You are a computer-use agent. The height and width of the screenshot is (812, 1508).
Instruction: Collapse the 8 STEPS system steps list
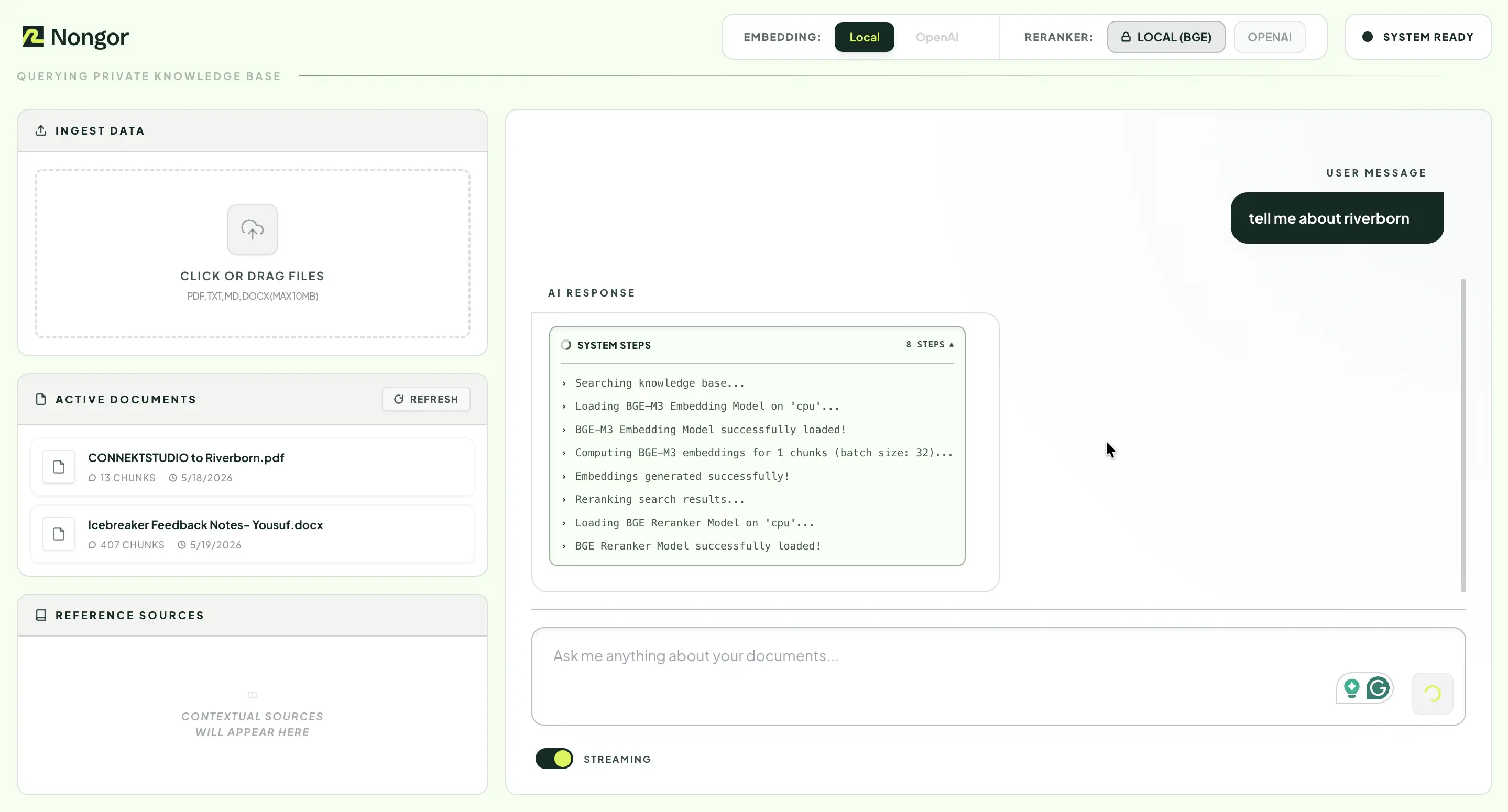pos(930,344)
